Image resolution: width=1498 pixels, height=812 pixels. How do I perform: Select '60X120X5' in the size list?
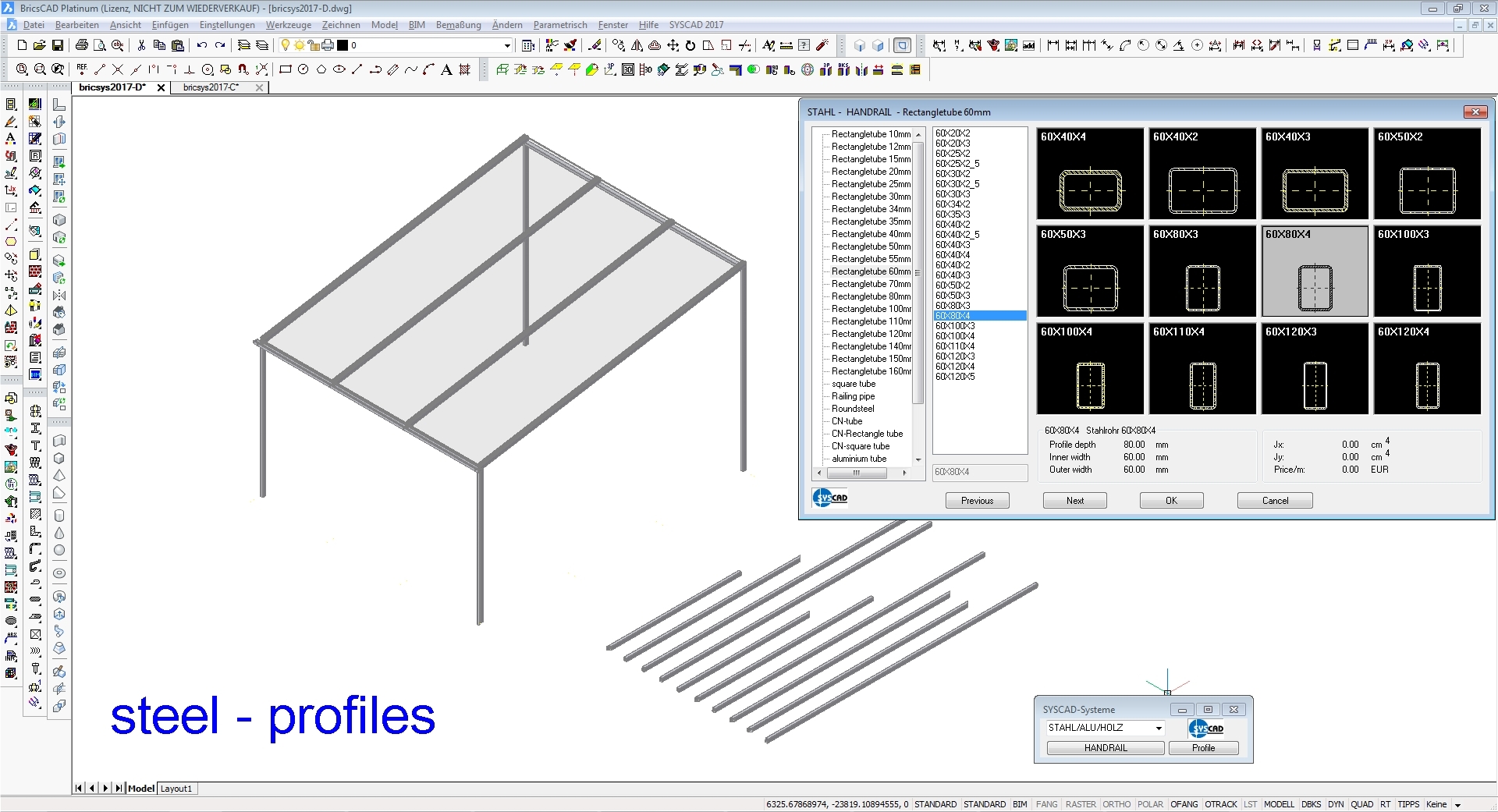click(955, 377)
